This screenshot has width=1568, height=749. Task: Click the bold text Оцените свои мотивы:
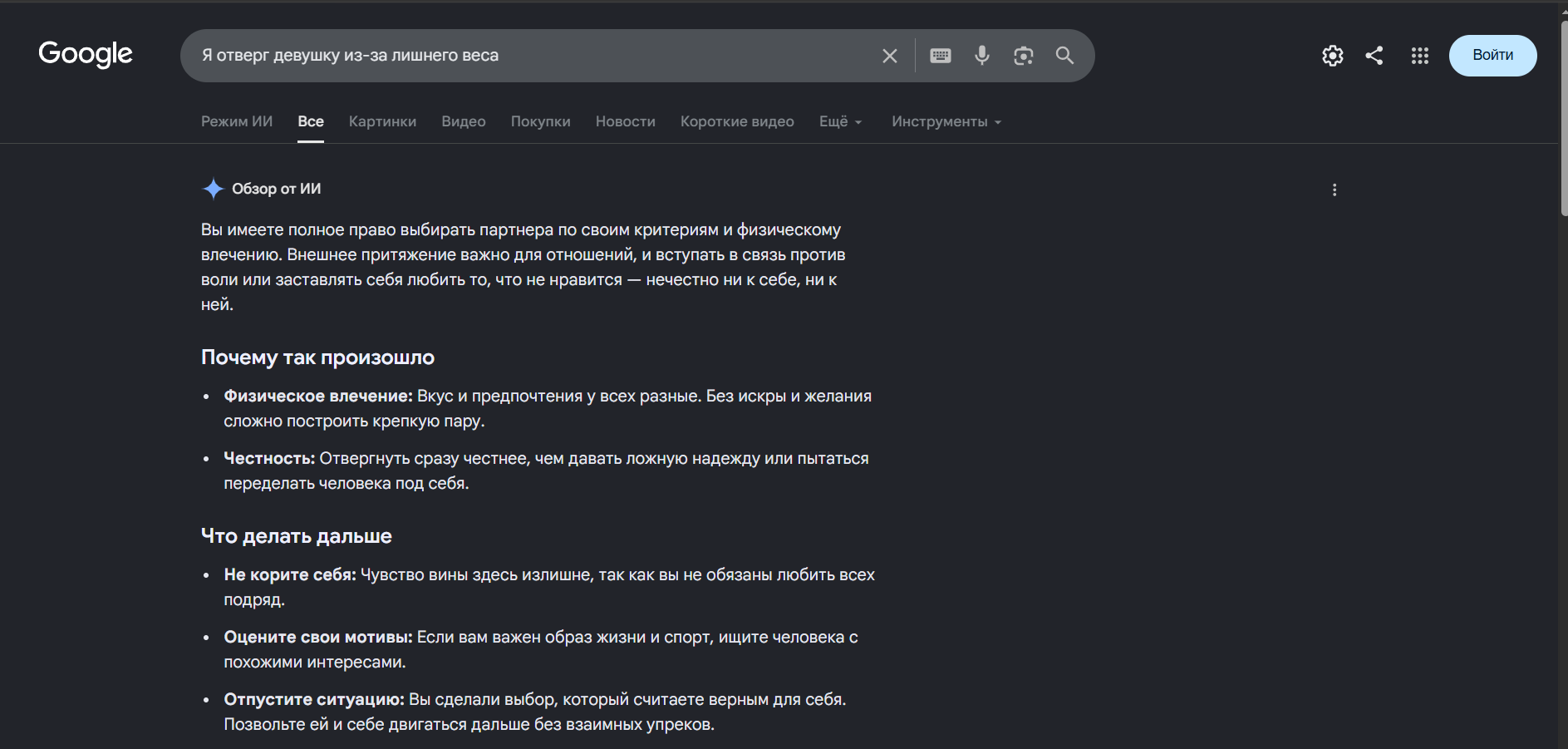click(318, 638)
